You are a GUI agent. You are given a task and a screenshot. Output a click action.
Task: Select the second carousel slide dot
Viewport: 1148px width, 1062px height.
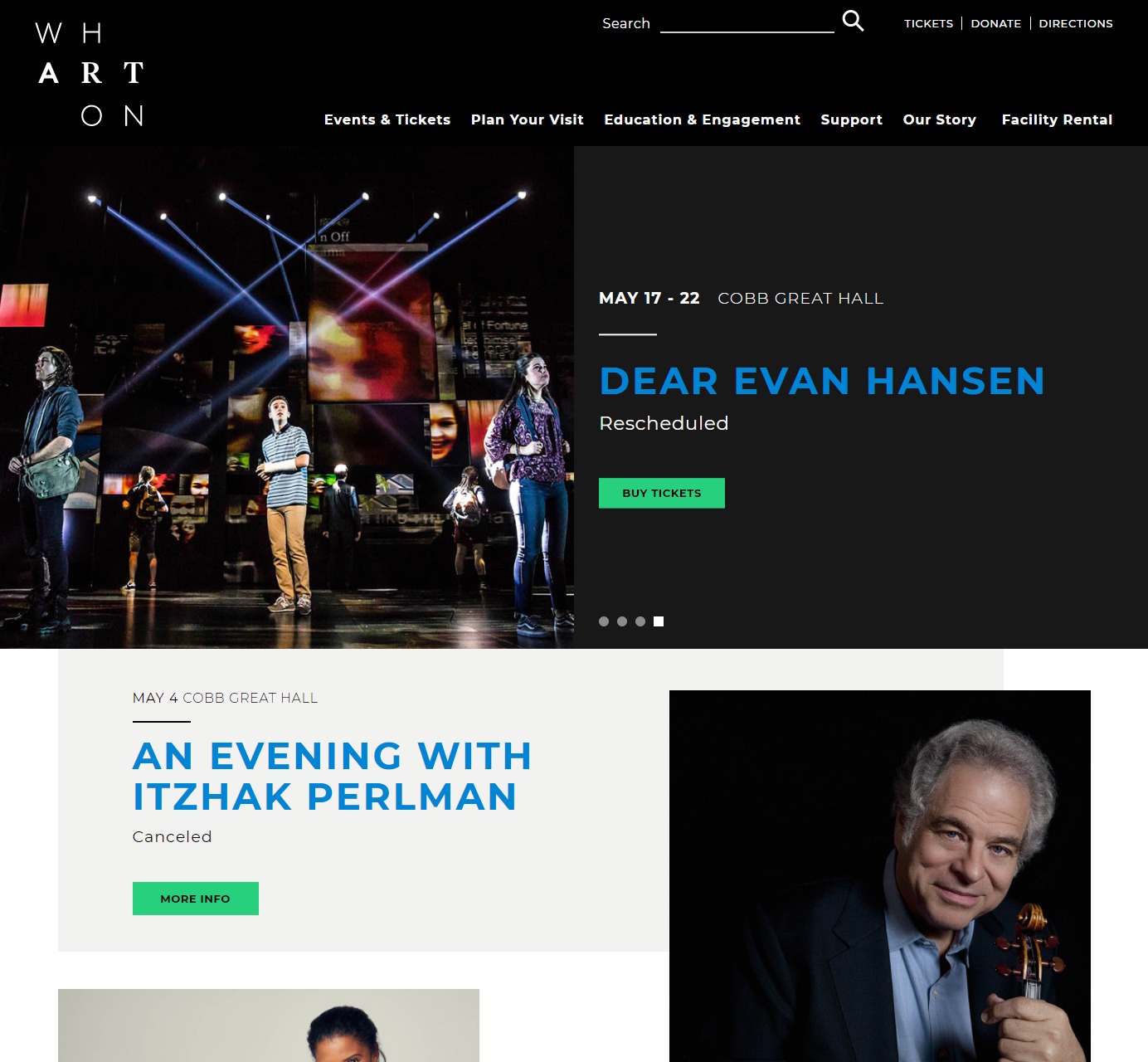tap(622, 621)
